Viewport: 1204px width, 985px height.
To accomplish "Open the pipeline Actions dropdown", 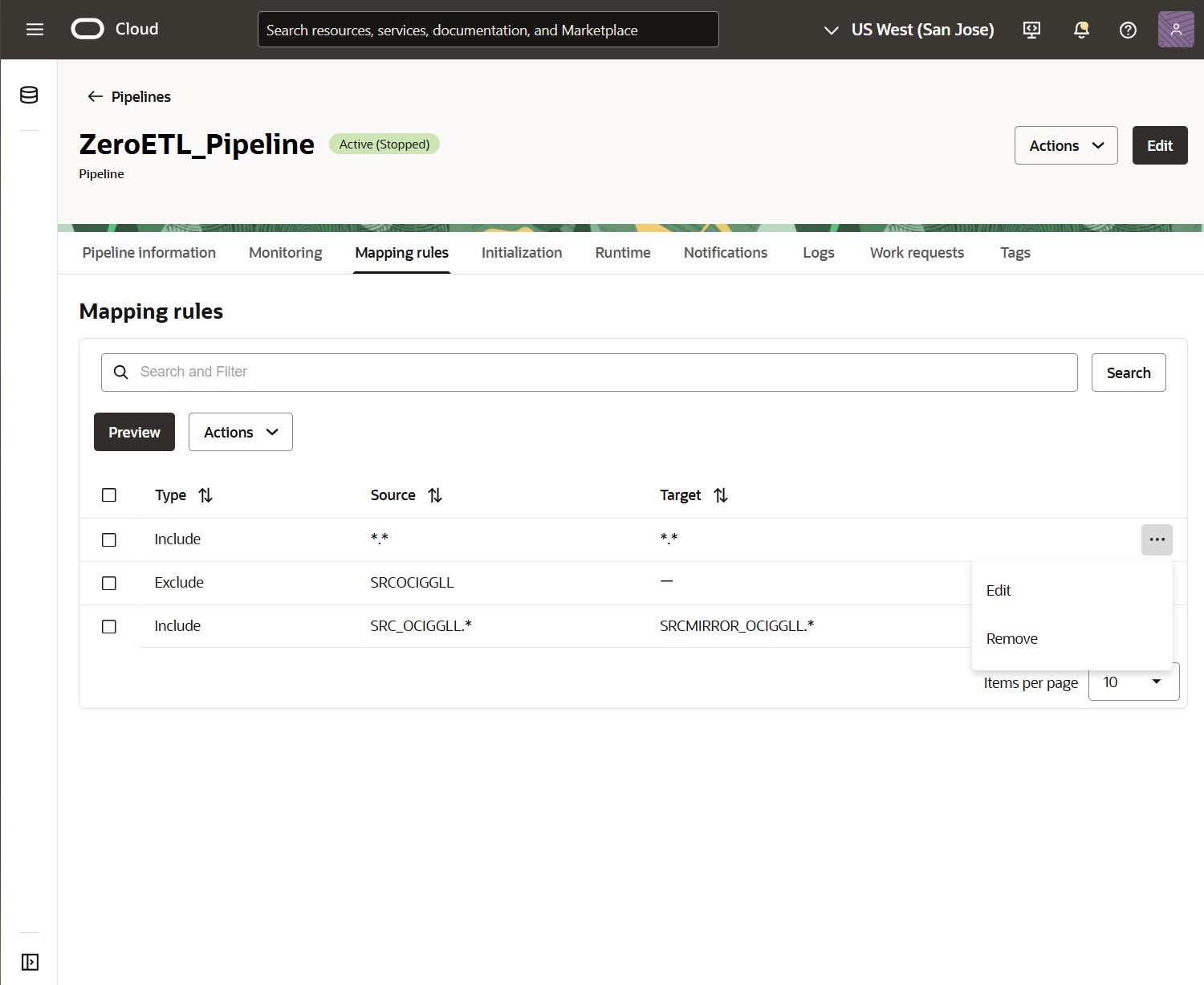I will tap(1065, 145).
